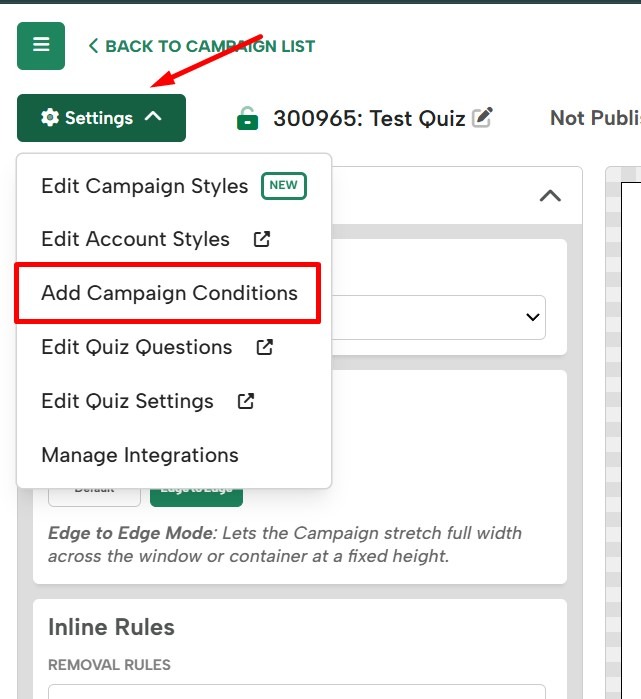Select the Default display mode

tap(94, 491)
